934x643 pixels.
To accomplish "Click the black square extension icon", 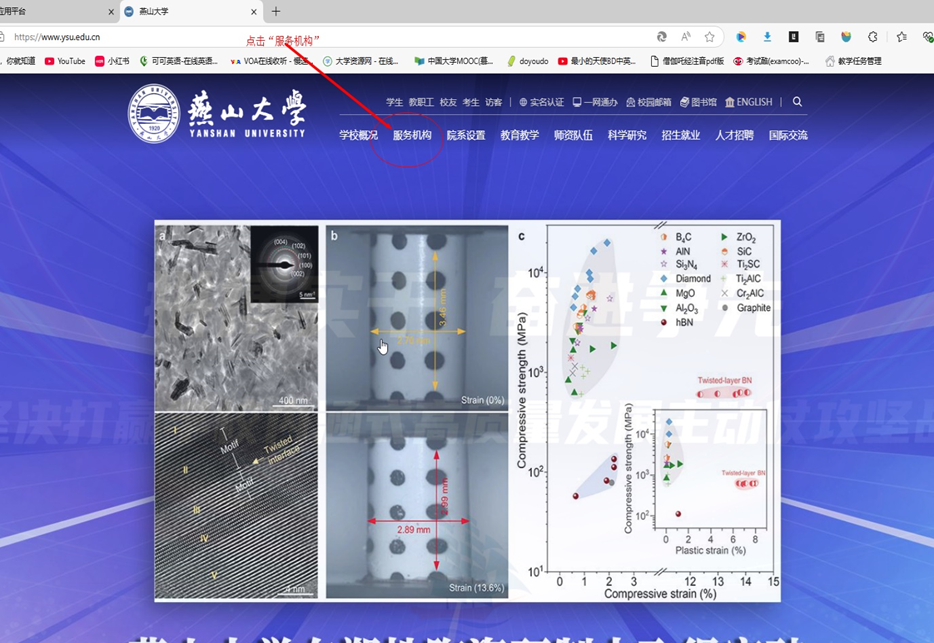I will point(793,37).
